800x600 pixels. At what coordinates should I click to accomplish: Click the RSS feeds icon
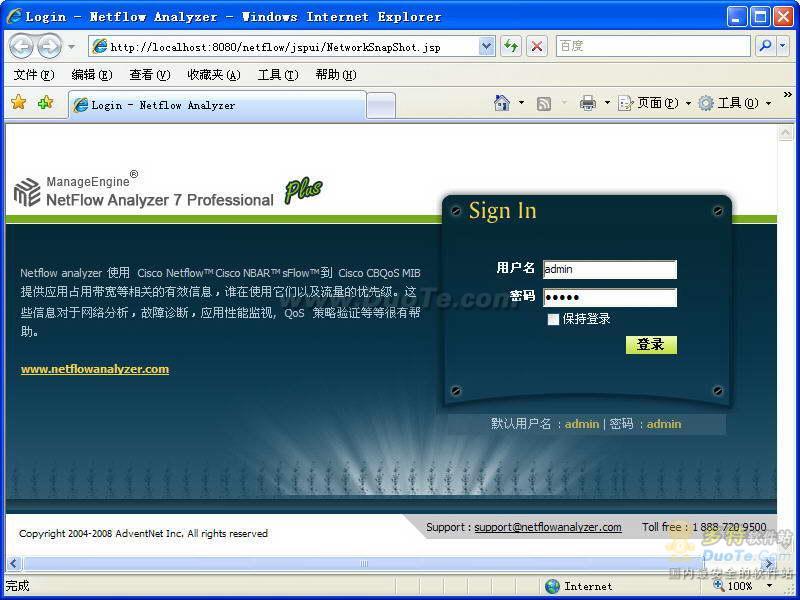pos(544,103)
